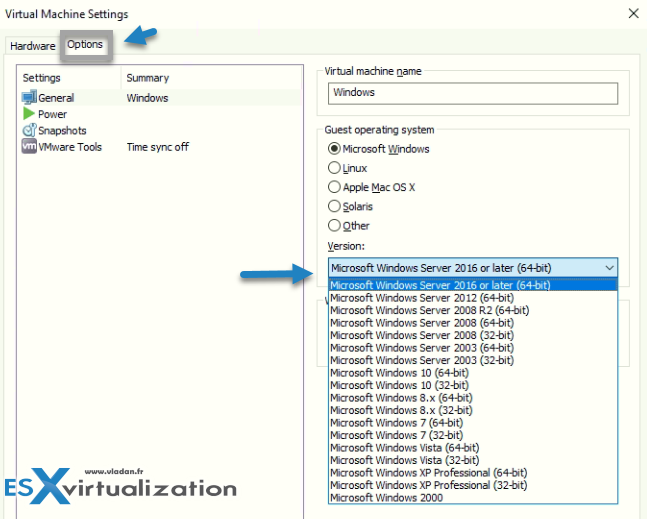Click the VMware Tools vm icon
647x519 pixels.
pos(29,146)
